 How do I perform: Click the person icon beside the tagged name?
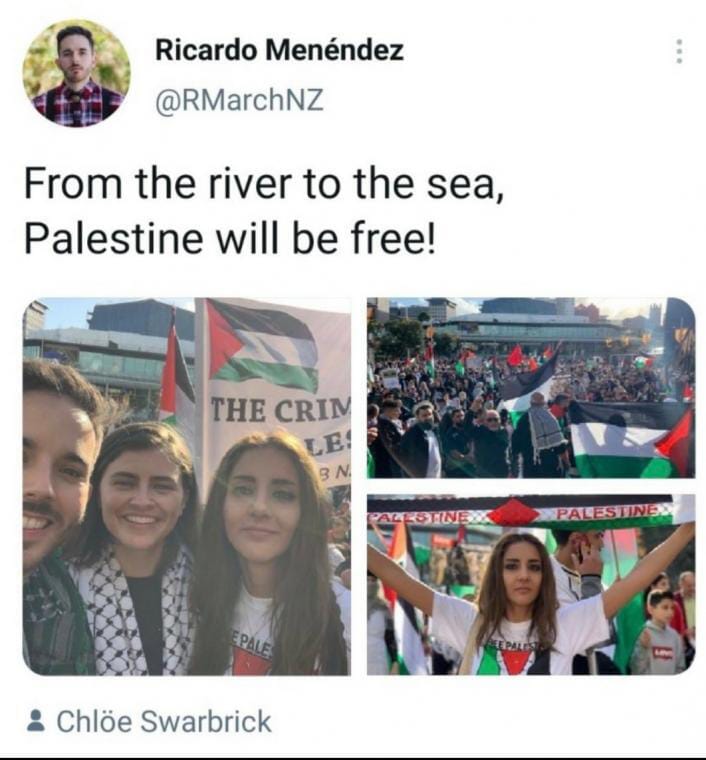[35, 720]
